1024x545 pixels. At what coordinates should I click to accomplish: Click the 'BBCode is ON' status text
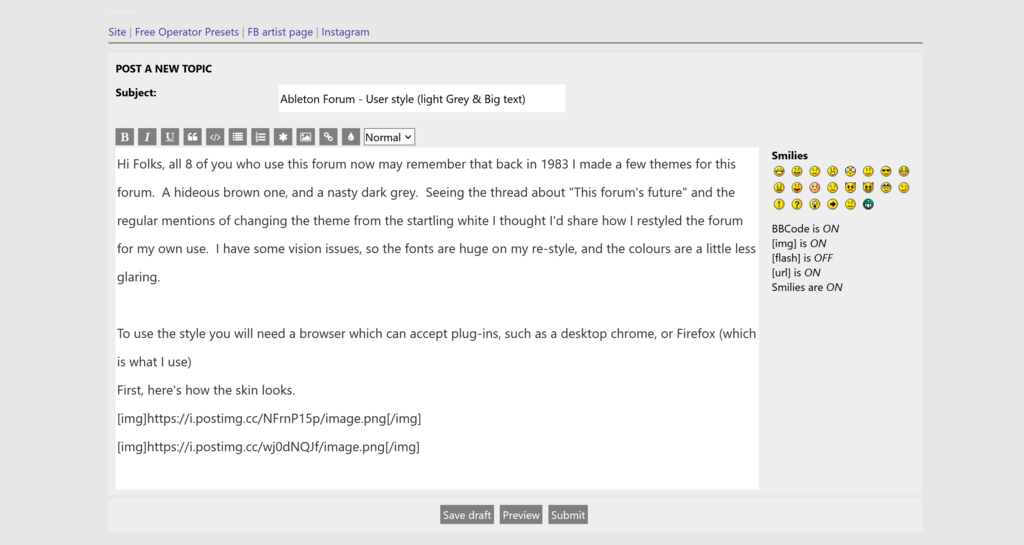click(x=805, y=228)
